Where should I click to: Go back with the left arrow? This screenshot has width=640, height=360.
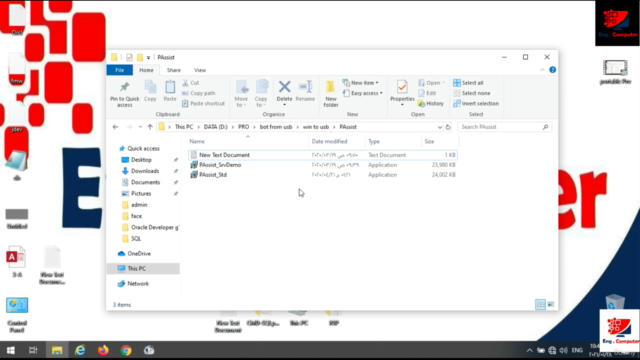click(116, 127)
